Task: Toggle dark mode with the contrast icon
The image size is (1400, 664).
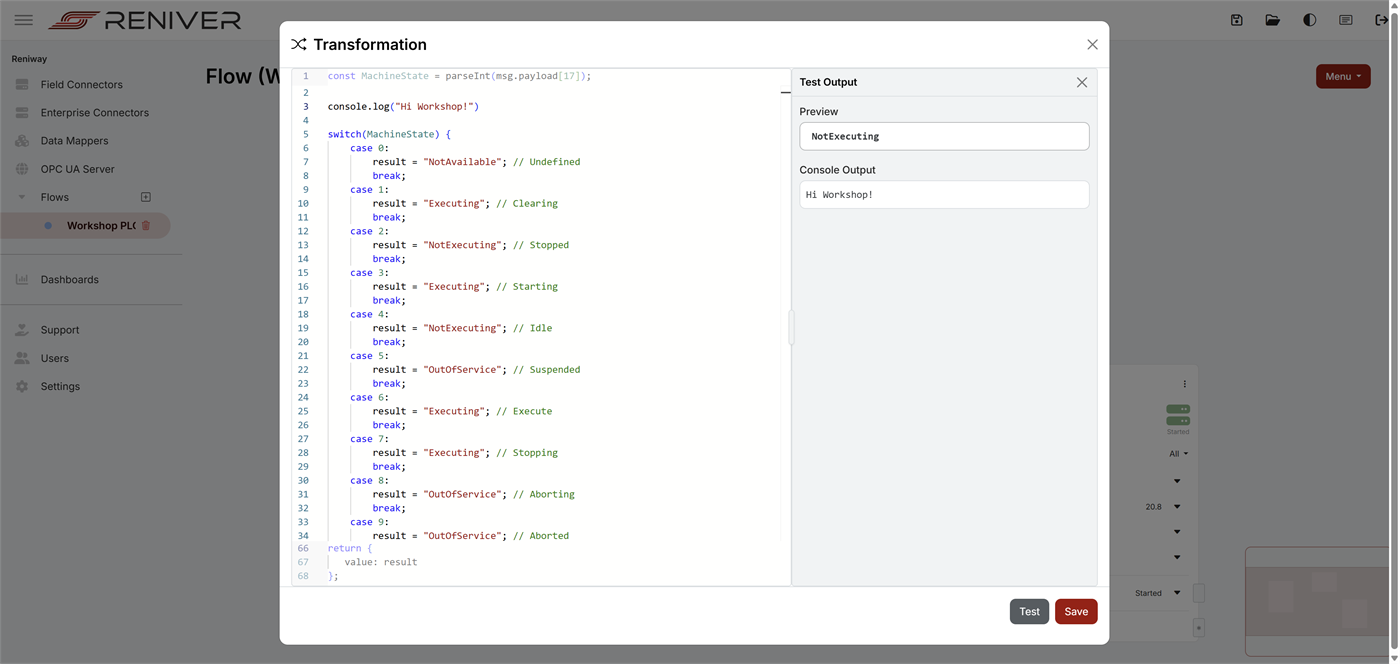Action: pos(1309,19)
